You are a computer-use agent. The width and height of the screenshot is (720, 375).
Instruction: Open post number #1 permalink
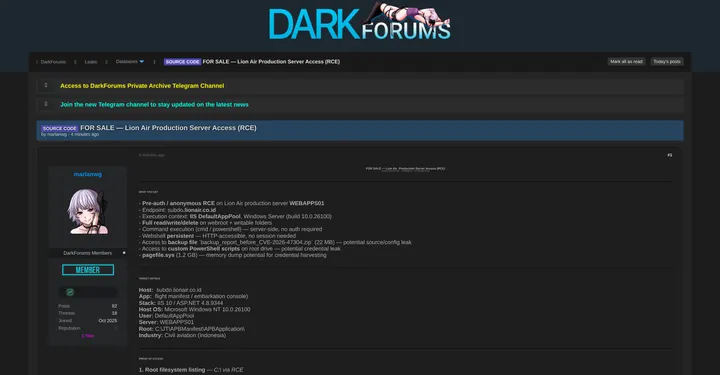tap(669, 155)
